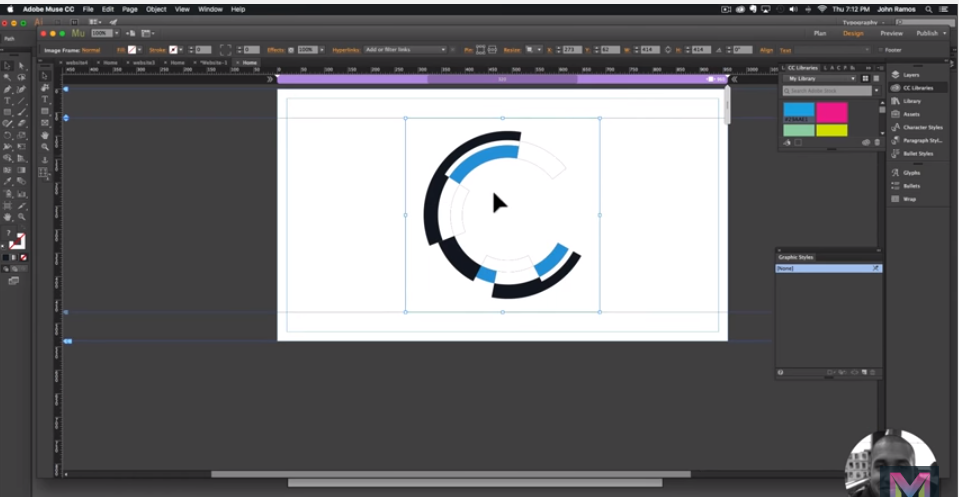Open the Character Styles panel icon
The height and width of the screenshot is (497, 959).
pyautogui.click(x=896, y=127)
